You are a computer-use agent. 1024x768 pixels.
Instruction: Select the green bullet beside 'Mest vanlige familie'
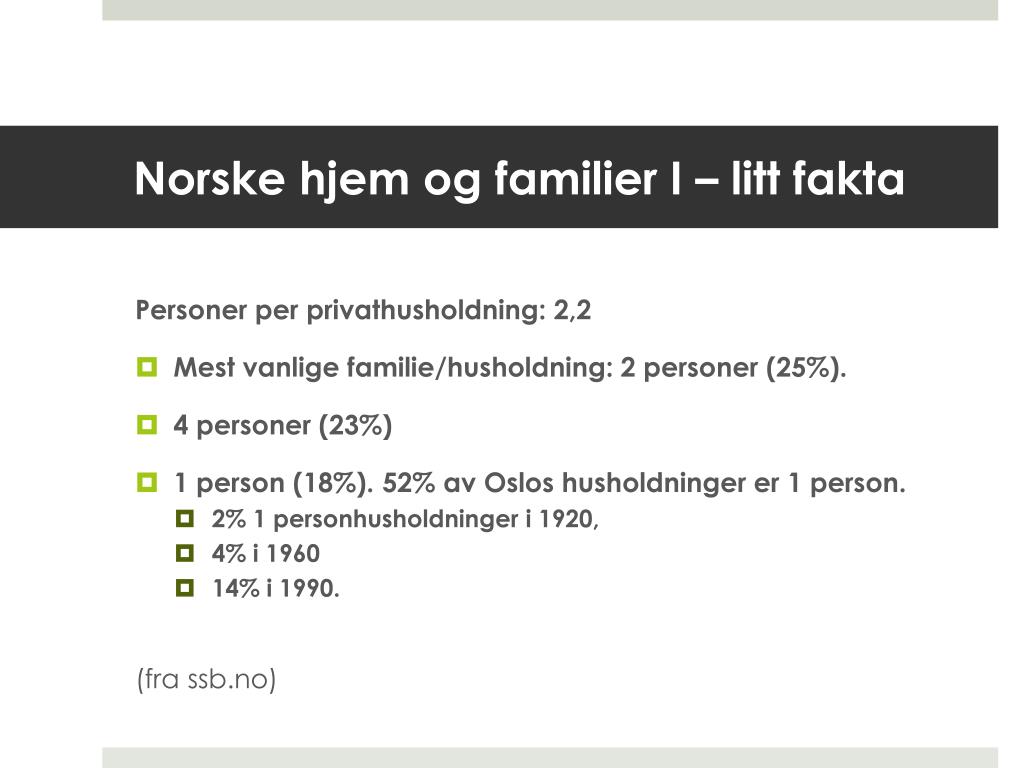coord(147,367)
